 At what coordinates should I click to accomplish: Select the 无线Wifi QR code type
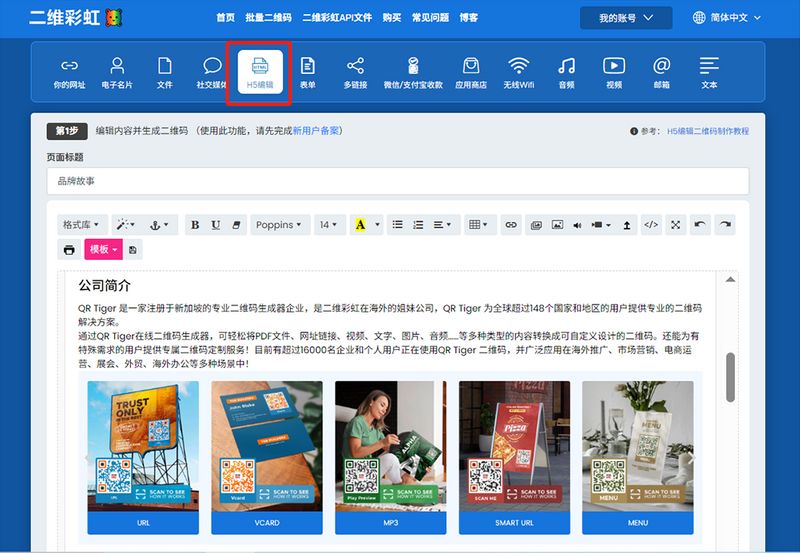(518, 72)
